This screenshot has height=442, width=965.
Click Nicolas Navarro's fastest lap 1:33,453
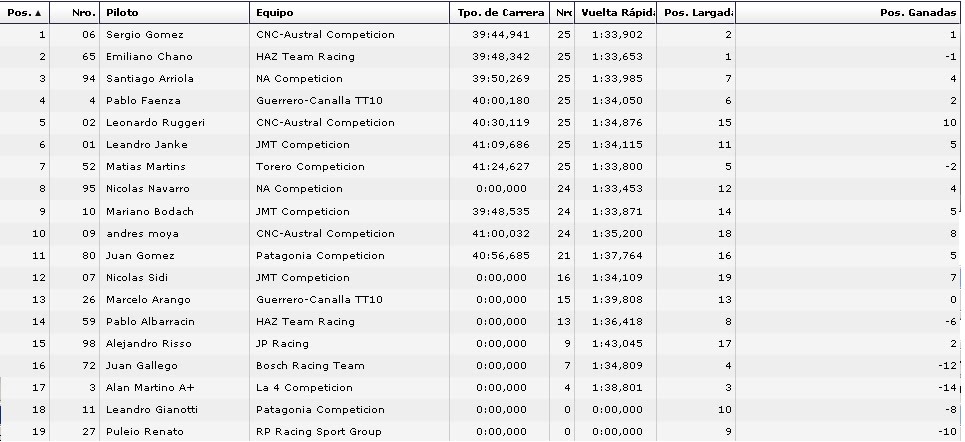(617, 189)
